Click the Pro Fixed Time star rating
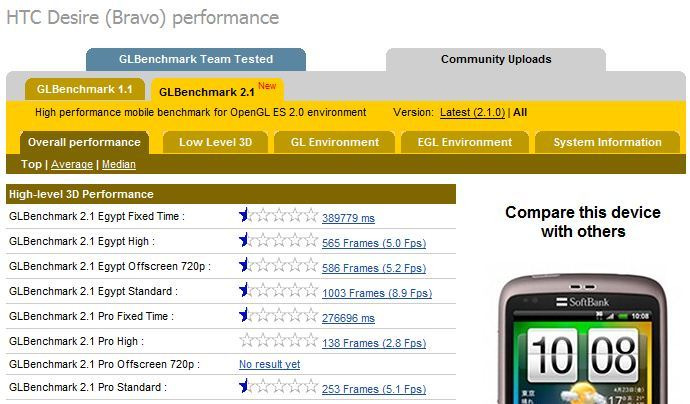This screenshot has height=404, width=690. click(278, 315)
